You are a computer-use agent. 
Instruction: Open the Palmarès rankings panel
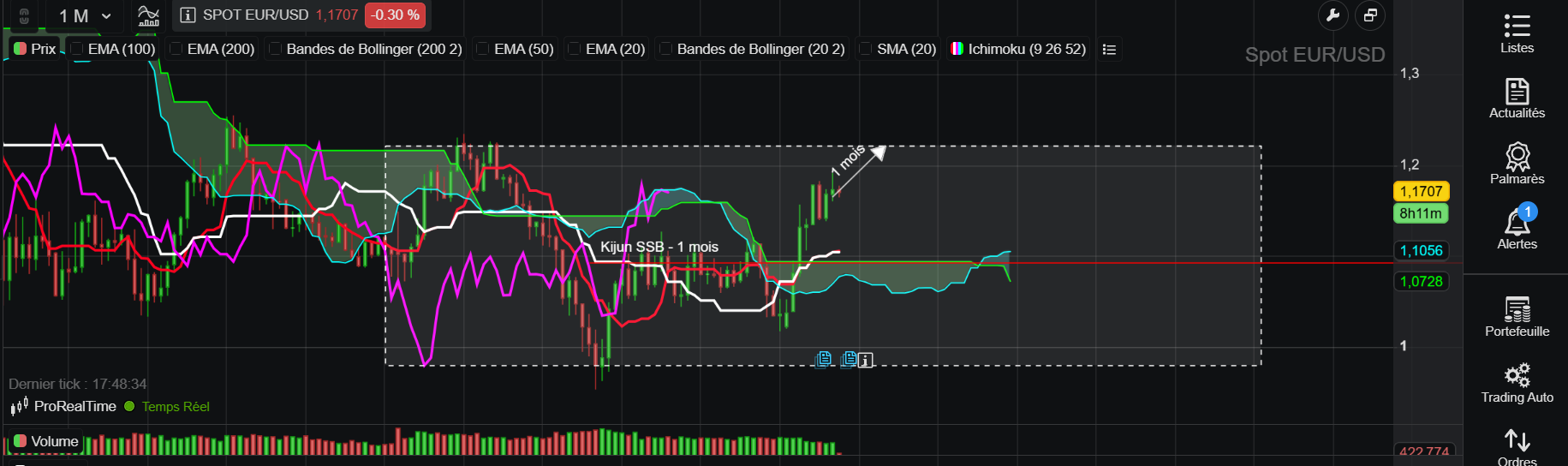coord(1517,164)
